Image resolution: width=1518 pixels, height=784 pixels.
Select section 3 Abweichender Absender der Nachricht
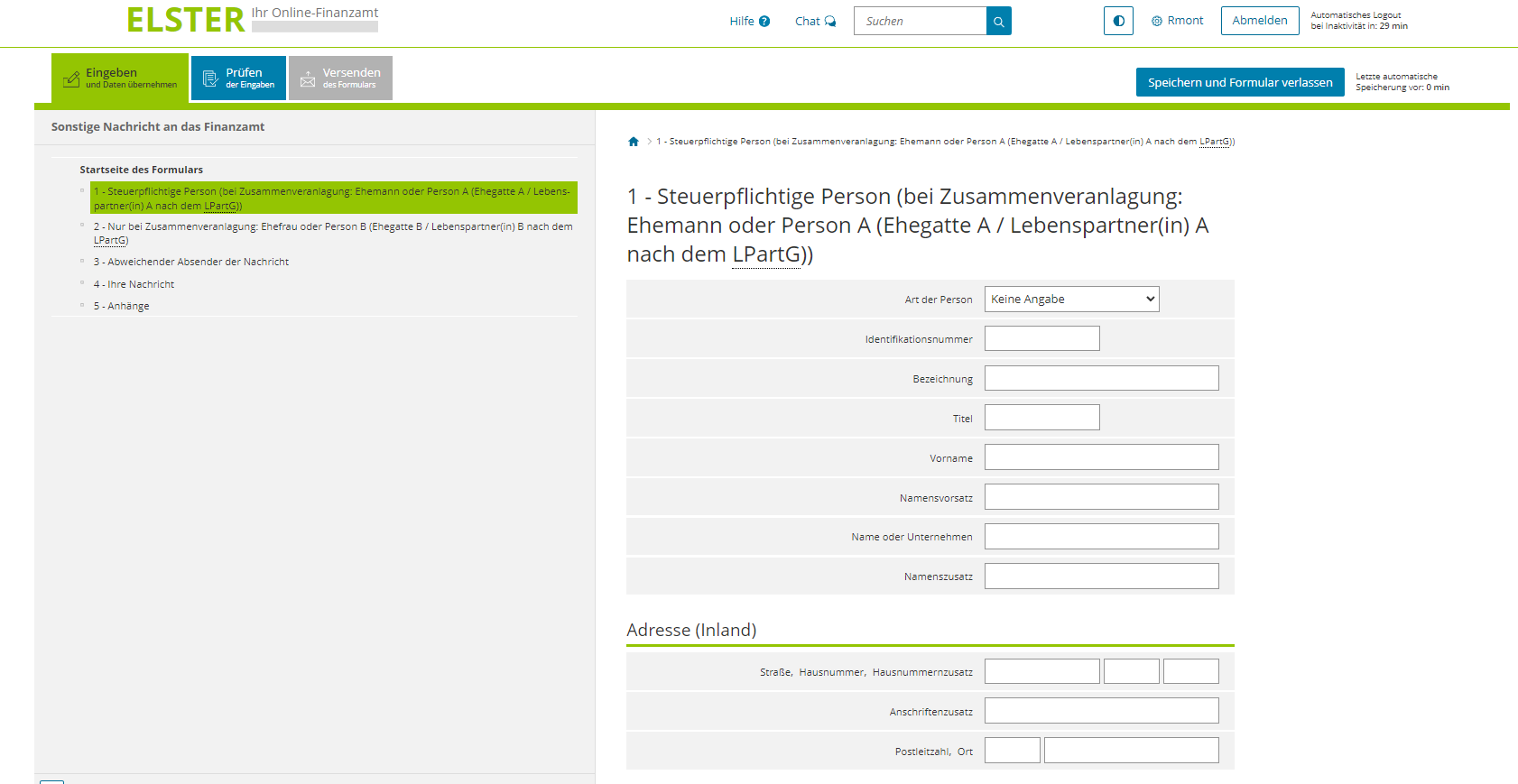[190, 262]
